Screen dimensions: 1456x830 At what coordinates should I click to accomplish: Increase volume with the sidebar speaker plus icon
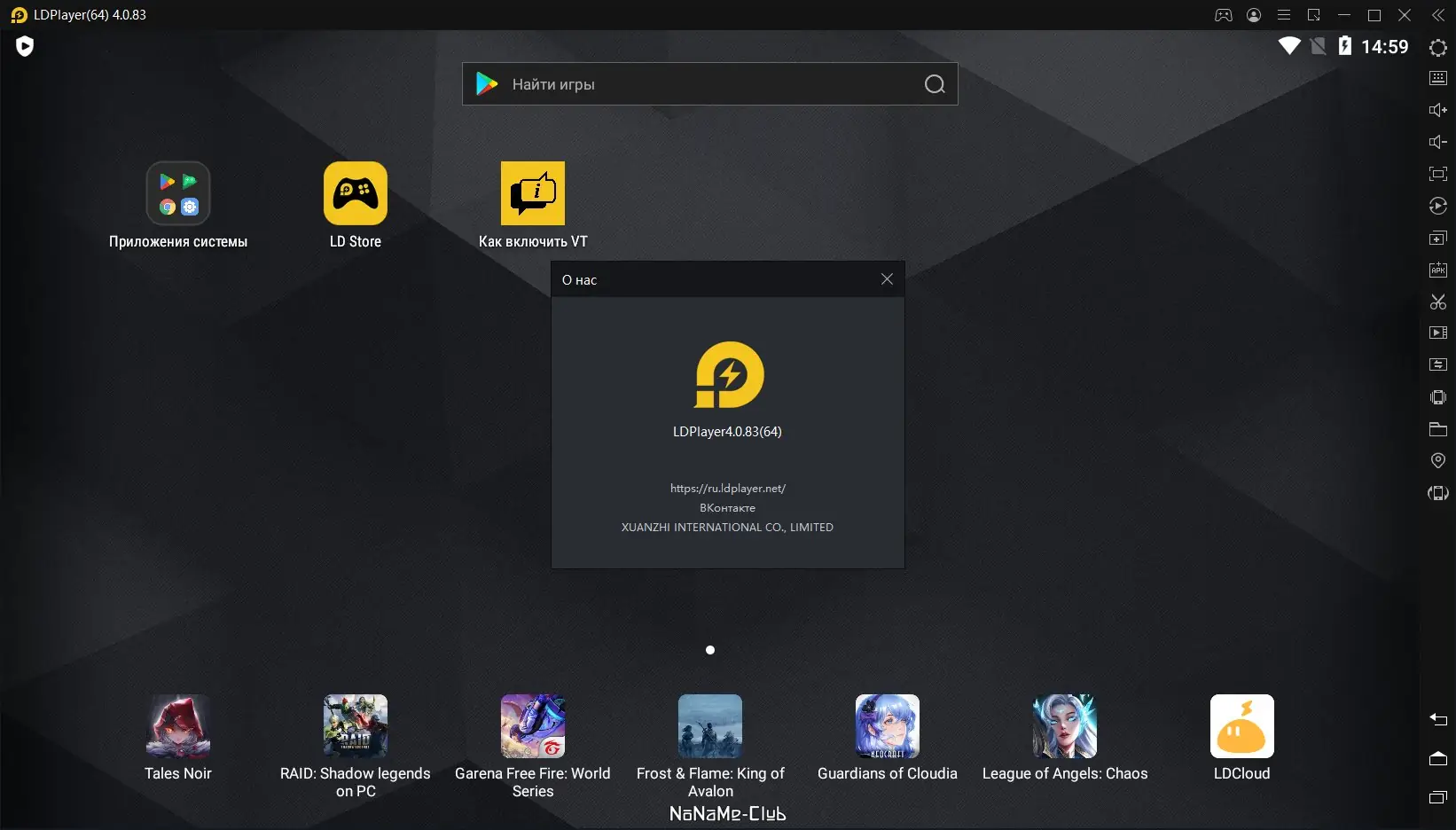[1438, 110]
